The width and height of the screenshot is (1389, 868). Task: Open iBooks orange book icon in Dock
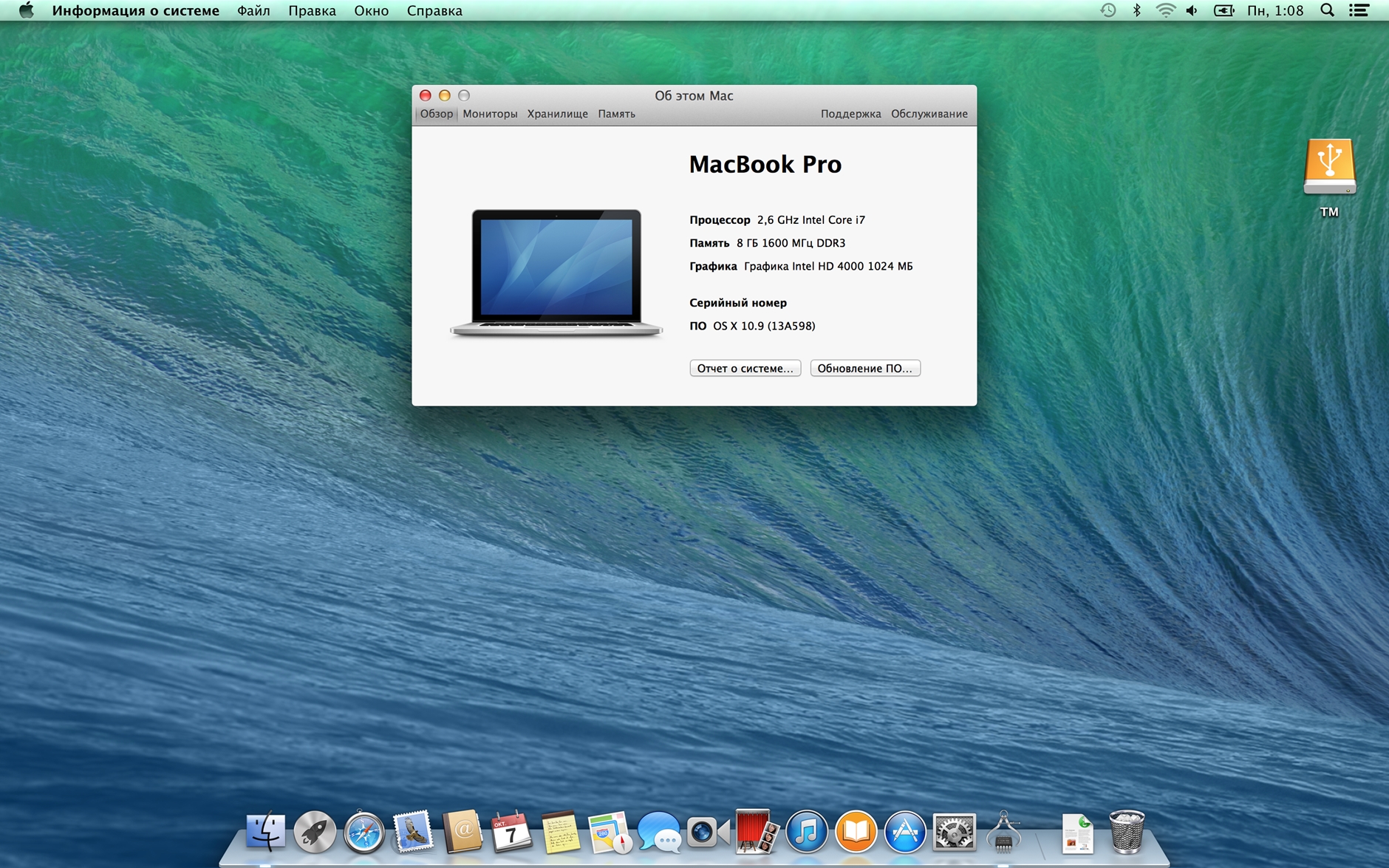point(856,832)
